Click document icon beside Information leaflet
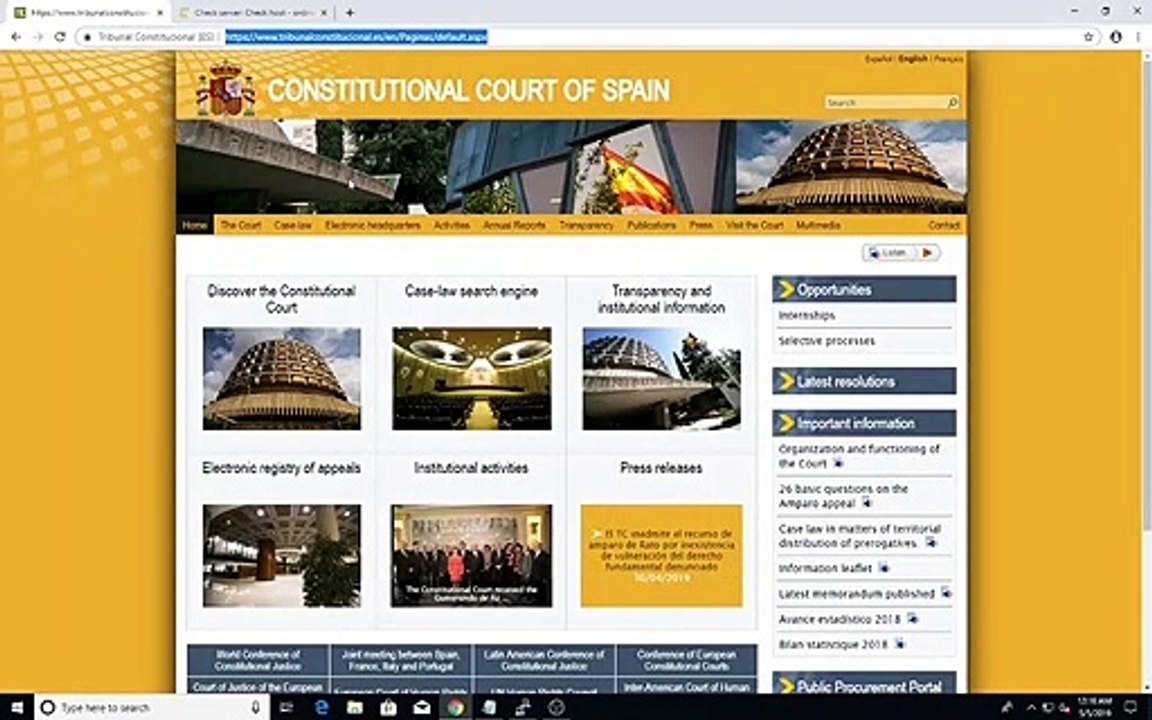 pos(884,567)
